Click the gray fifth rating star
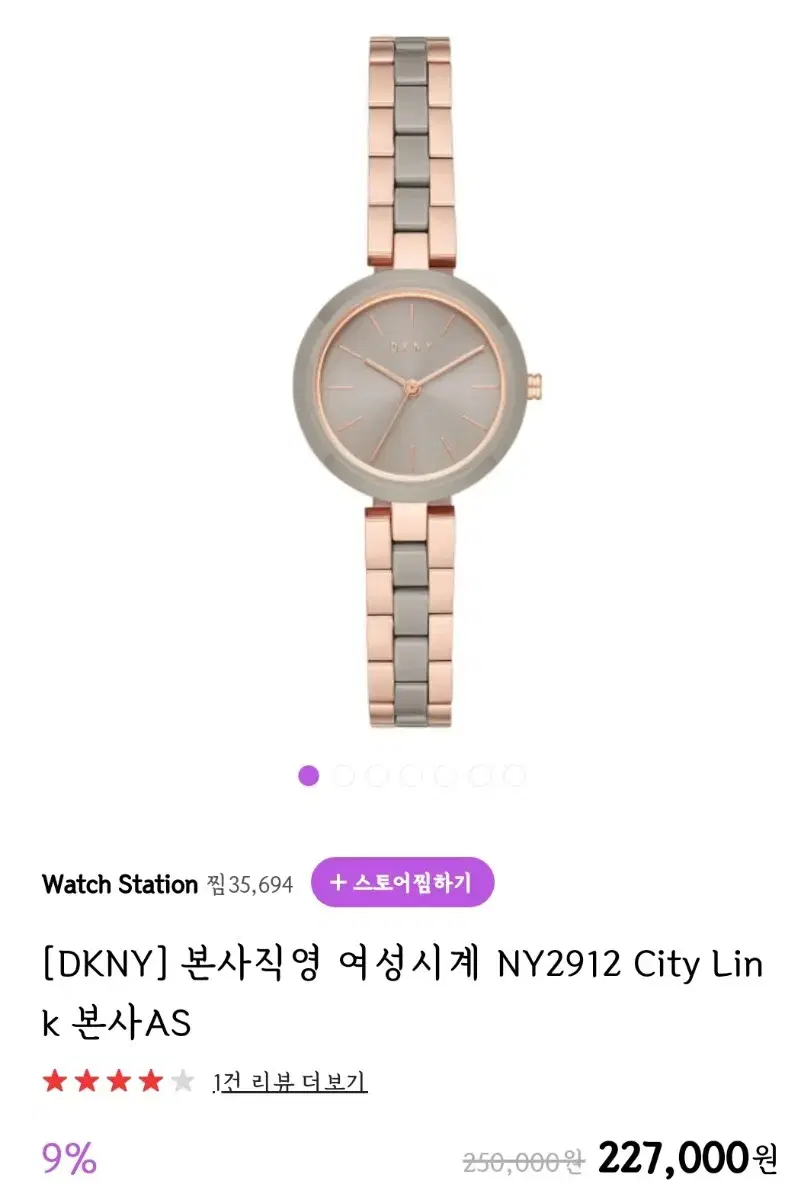This screenshot has width=788, height=1200. 182,1081
